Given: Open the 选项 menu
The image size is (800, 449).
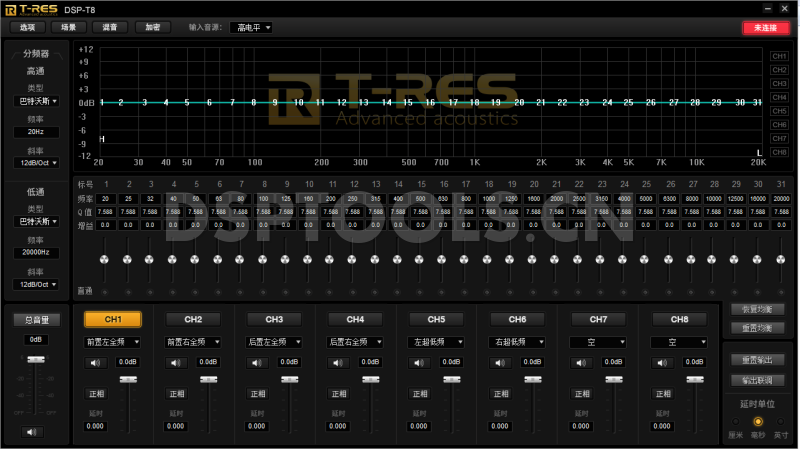Looking at the screenshot, I should 28,28.
